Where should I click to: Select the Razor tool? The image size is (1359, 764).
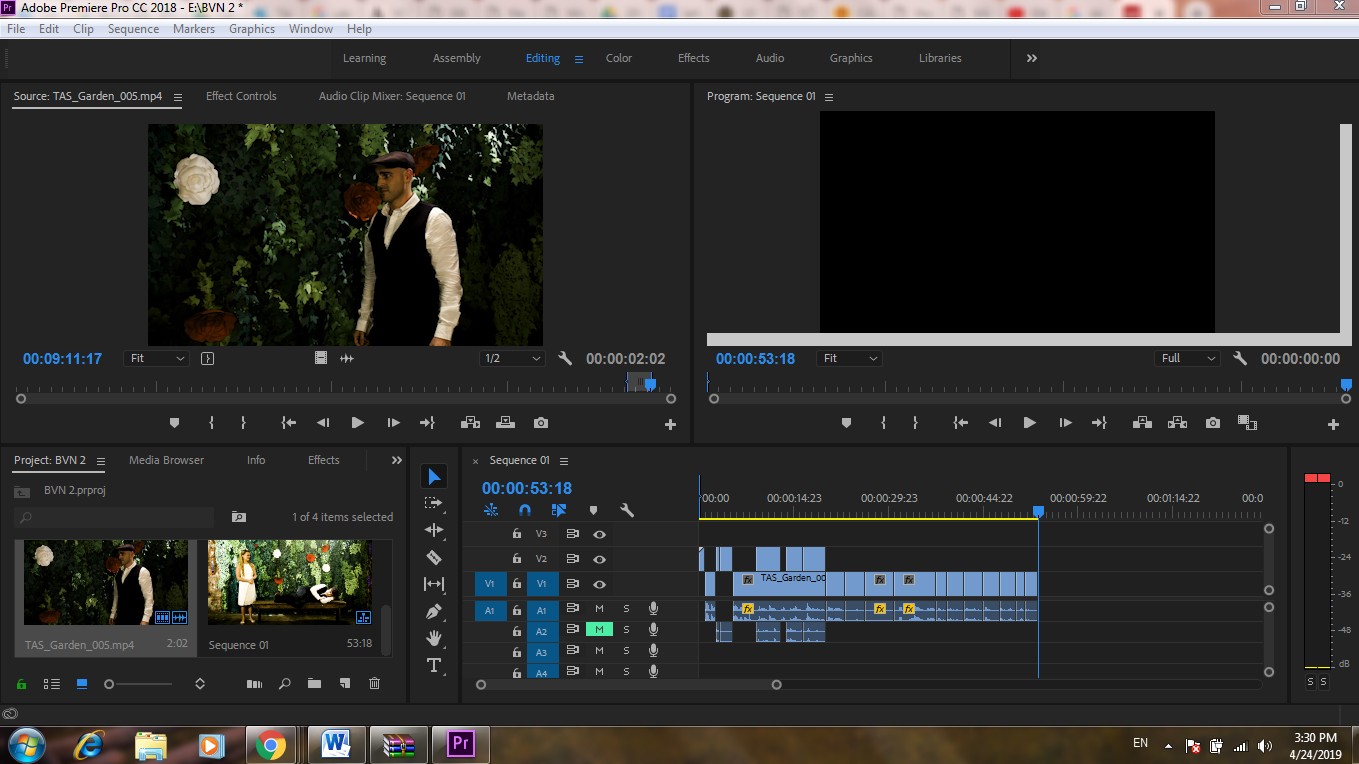[434, 557]
